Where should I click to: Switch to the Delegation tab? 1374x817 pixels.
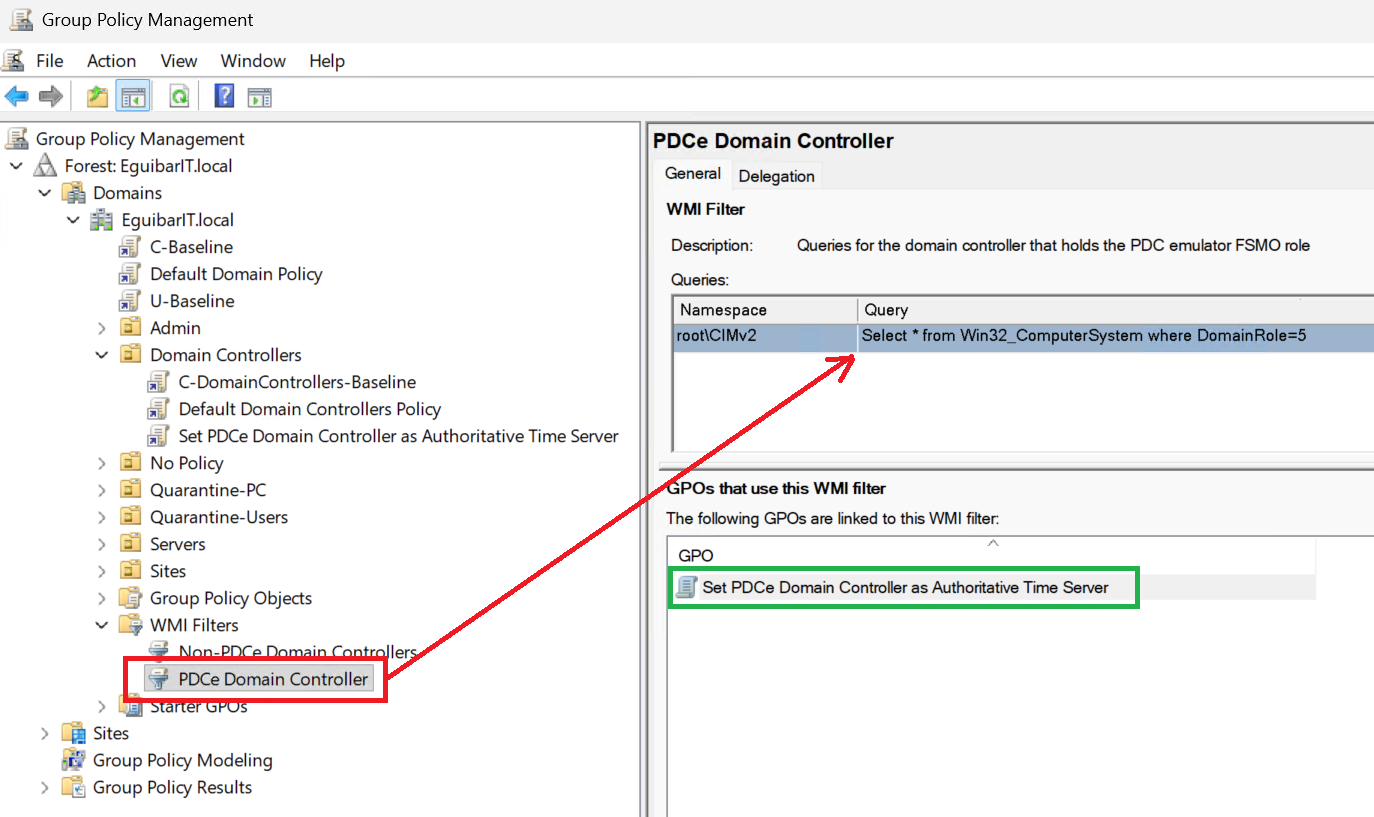[776, 176]
